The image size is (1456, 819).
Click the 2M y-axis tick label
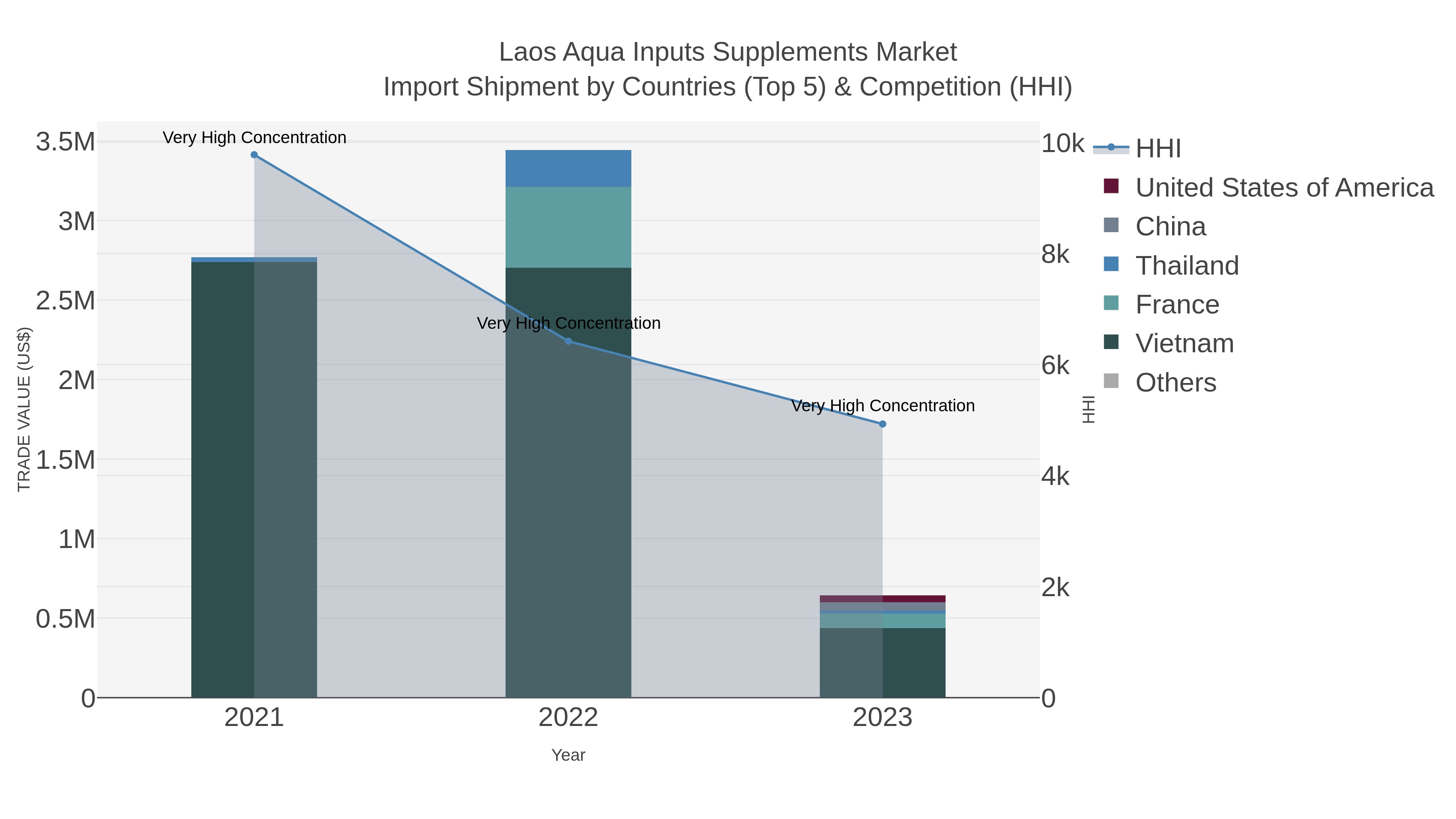(x=77, y=381)
